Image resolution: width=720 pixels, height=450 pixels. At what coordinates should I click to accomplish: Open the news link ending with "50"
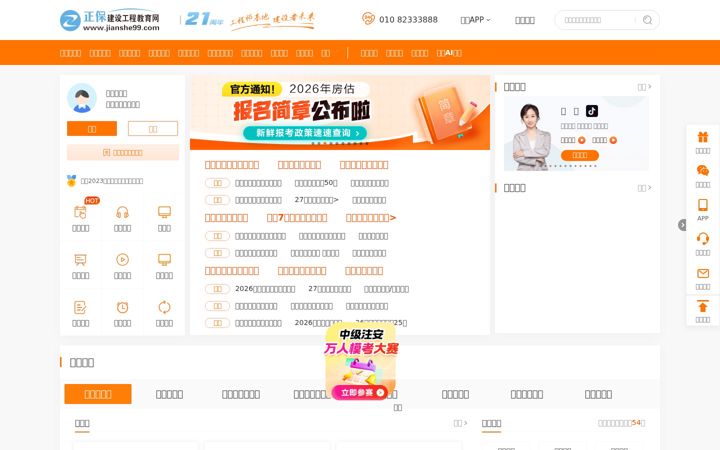click(x=316, y=183)
